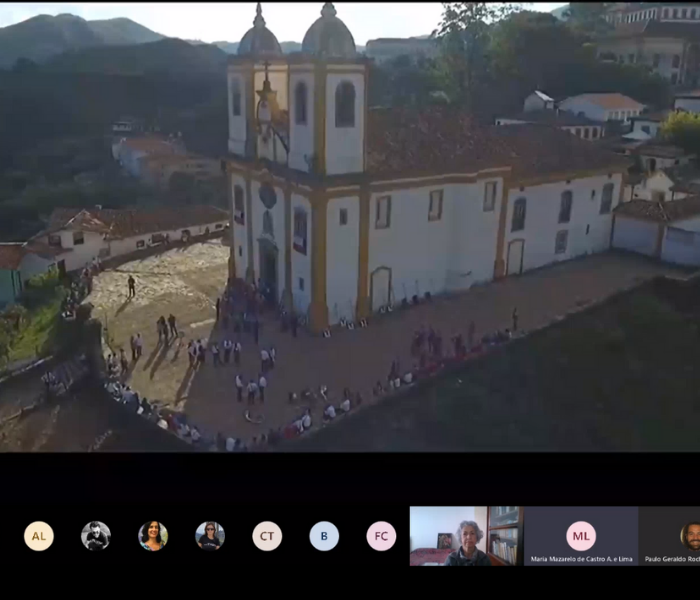
Task: Select the black-and-white photo participant avatar
Action: tap(96, 536)
